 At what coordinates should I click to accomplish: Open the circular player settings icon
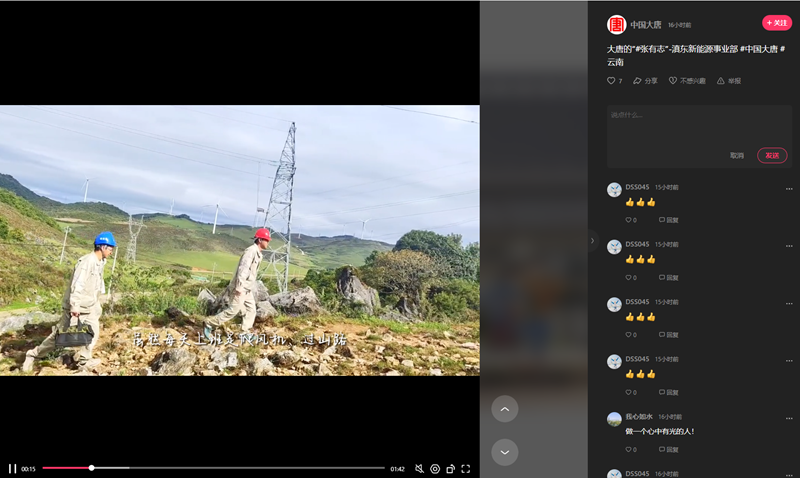click(x=435, y=468)
